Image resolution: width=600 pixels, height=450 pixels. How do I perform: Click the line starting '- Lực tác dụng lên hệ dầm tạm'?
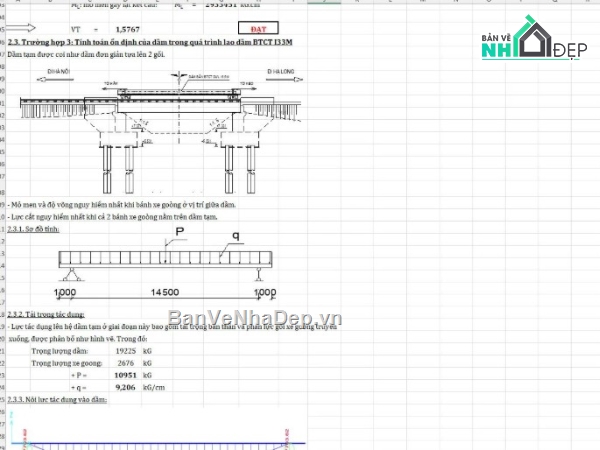coord(172,326)
